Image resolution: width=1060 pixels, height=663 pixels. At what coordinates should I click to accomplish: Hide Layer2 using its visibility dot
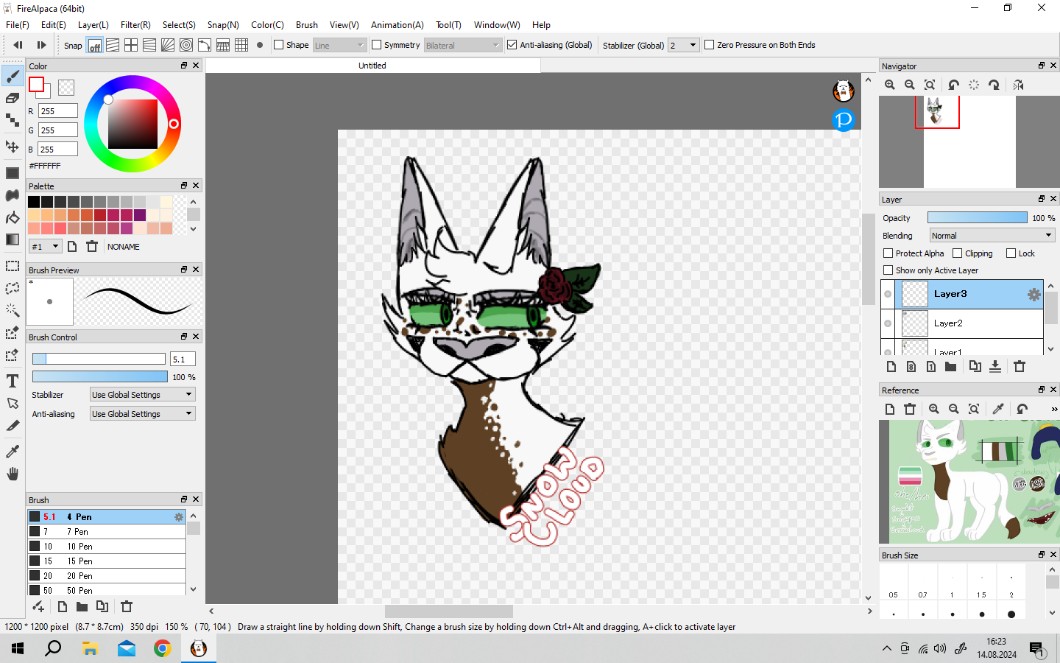pos(888,323)
